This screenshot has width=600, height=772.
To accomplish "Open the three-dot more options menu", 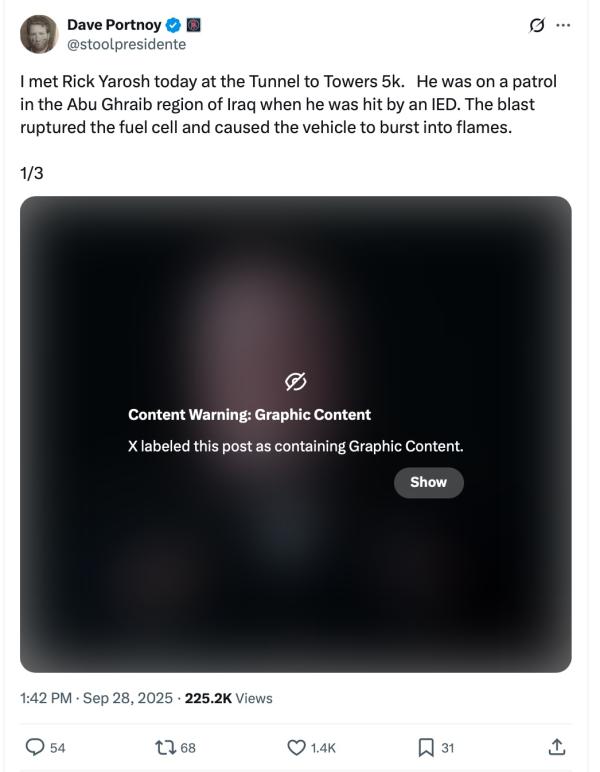I will click(563, 25).
